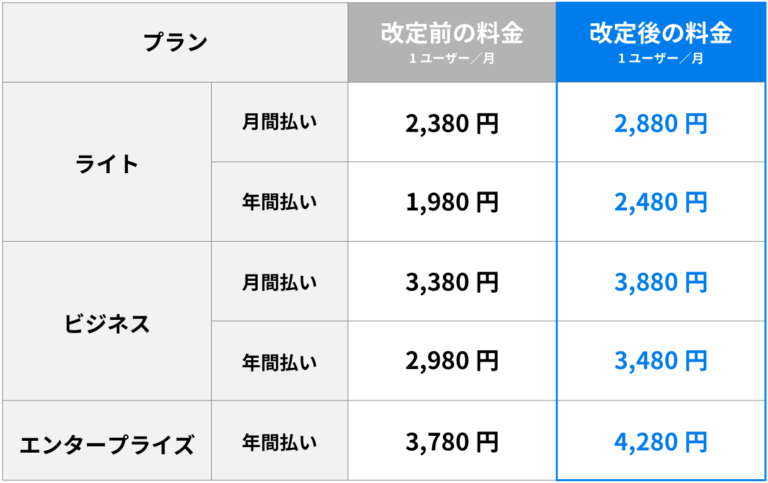
Task: Select the blue 改定後の料金 column header
Action: pyautogui.click(x=660, y=43)
